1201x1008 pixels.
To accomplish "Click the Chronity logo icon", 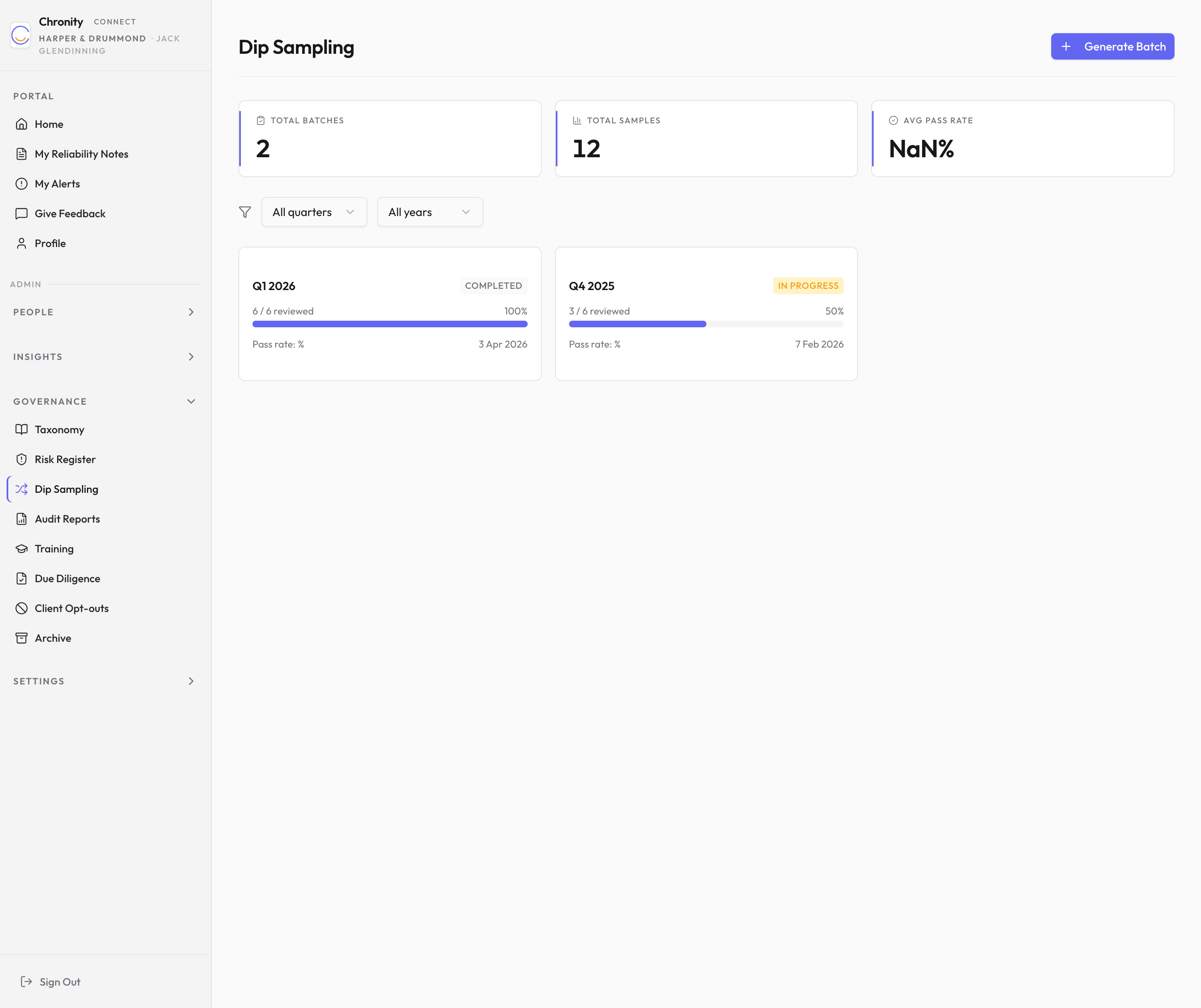I will point(21,36).
